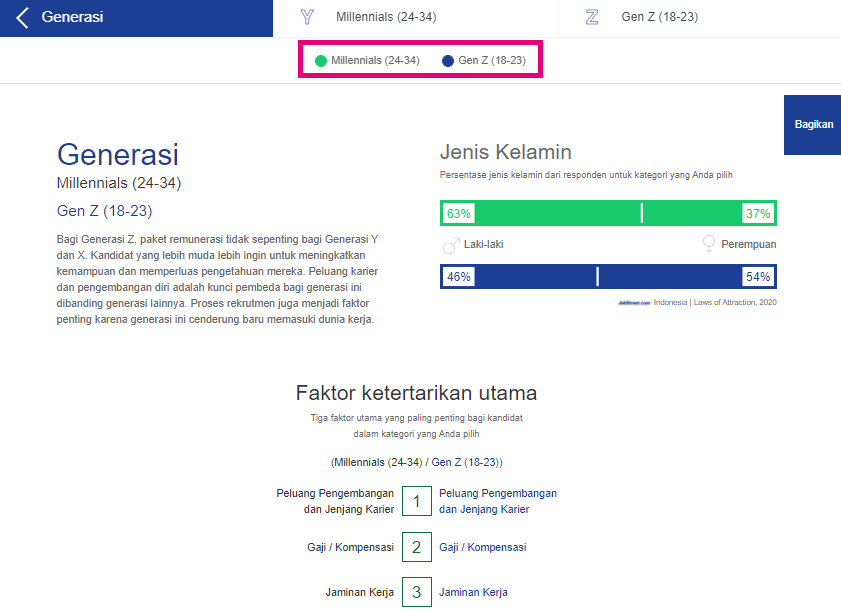Viewport: 841px width, 613px height.
Task: Select the blue Gen Z subtitle under Generasi
Action: tap(104, 211)
